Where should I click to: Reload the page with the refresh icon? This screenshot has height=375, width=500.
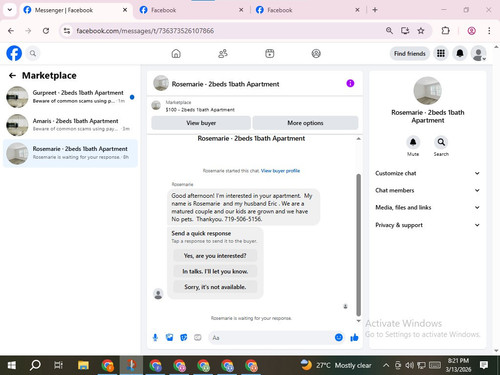[x=46, y=31]
